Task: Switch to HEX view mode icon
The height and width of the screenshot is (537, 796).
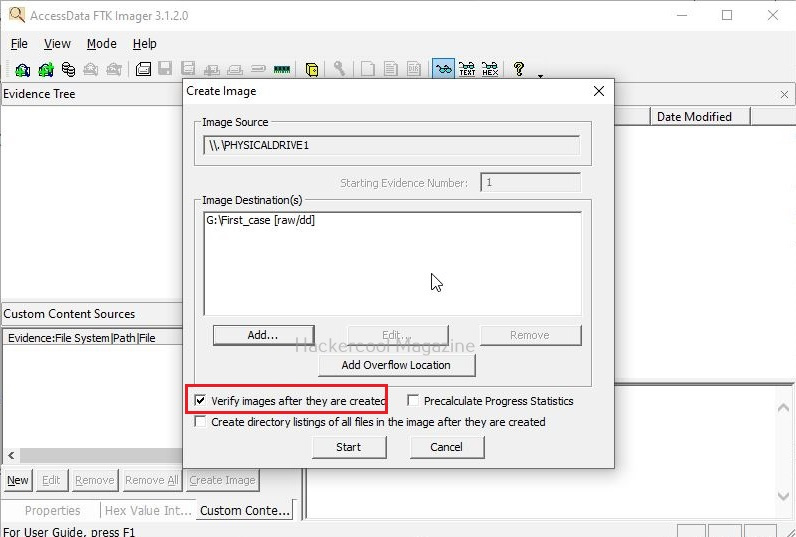Action: (490, 69)
